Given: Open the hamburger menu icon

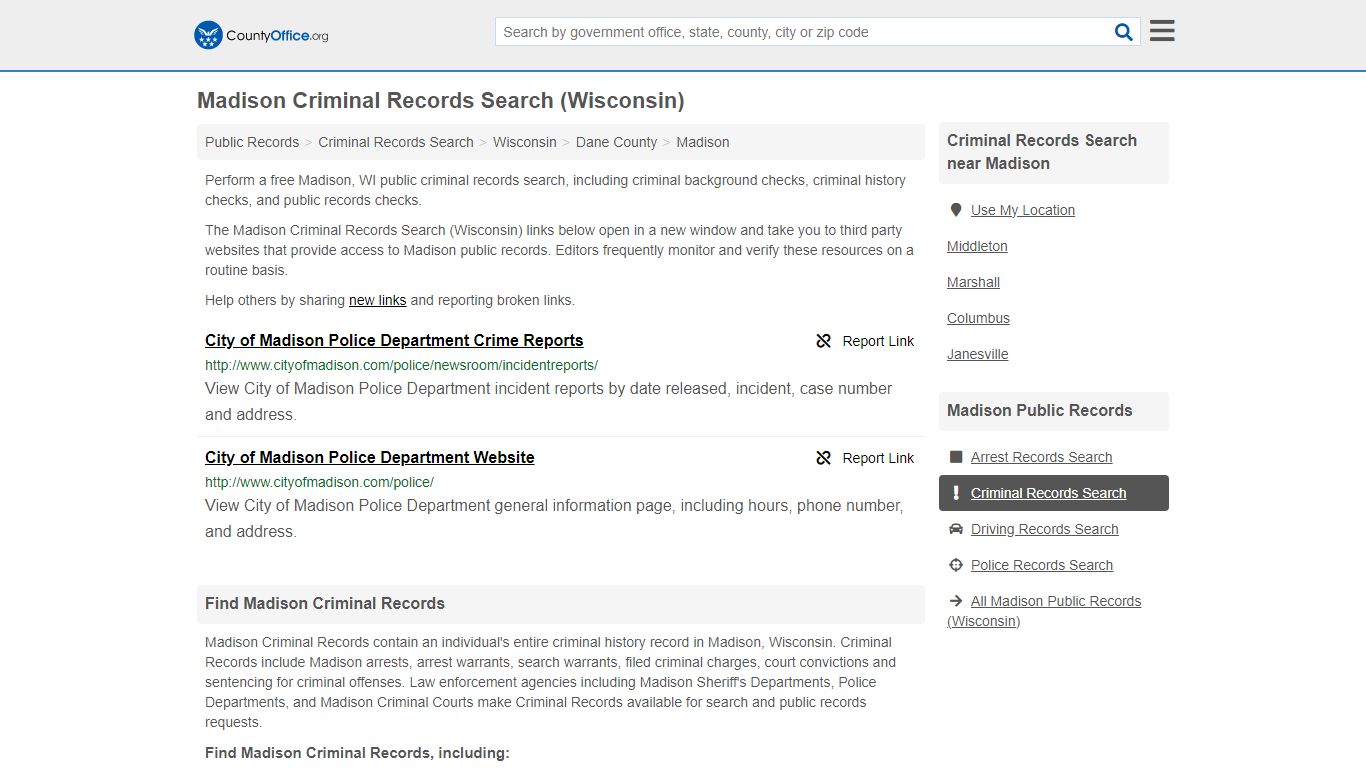Looking at the screenshot, I should click(x=1162, y=31).
